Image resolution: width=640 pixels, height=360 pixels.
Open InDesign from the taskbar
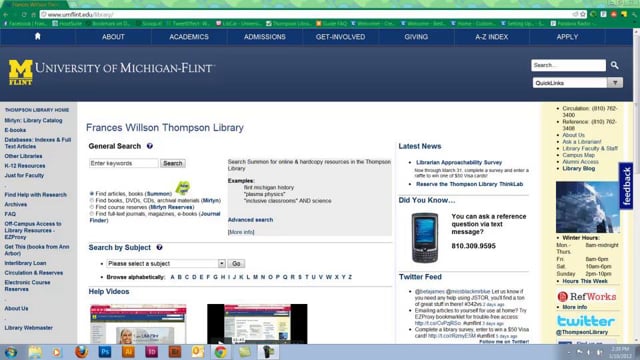[x=151, y=352]
